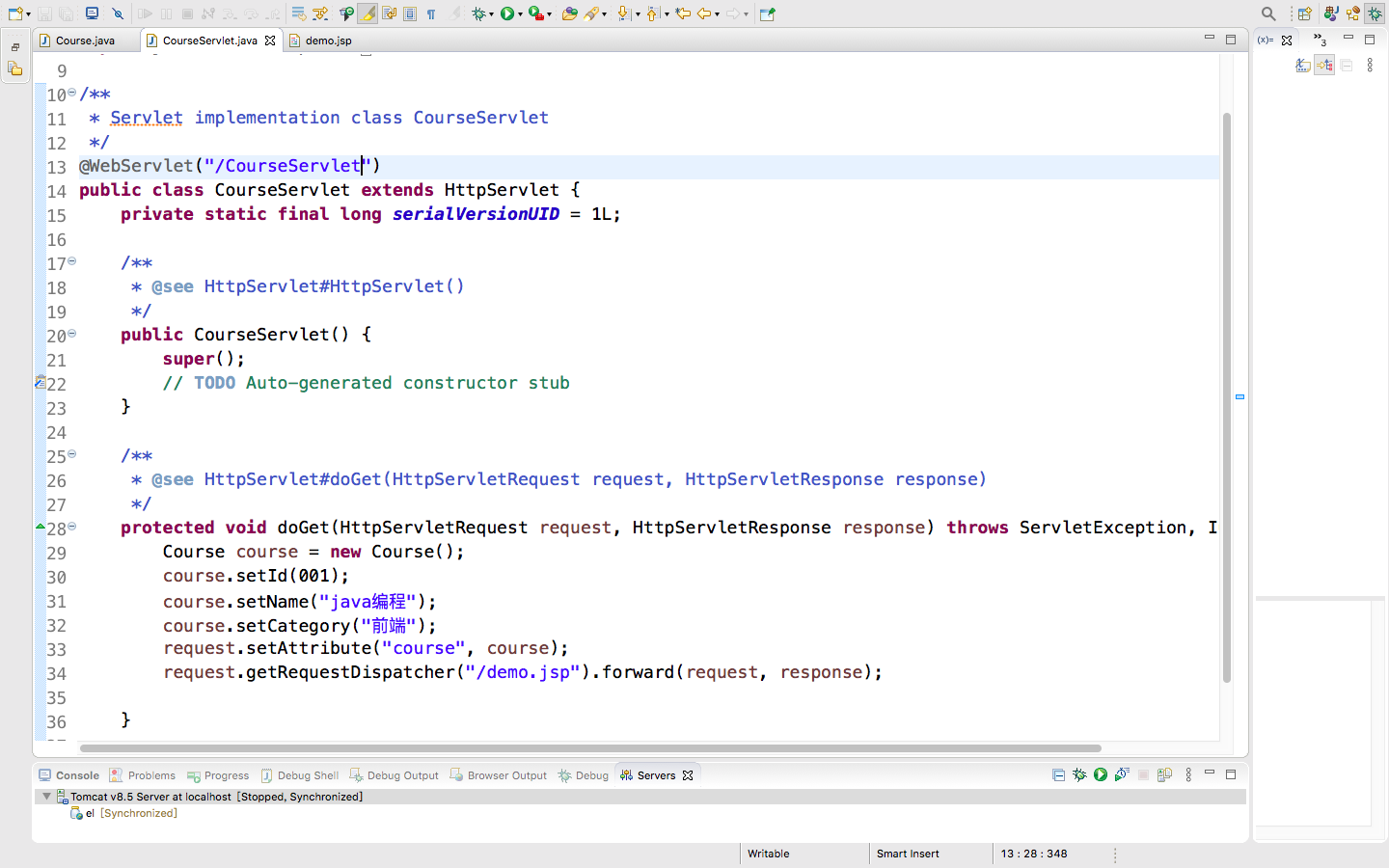Image resolution: width=1389 pixels, height=868 pixels.
Task: Open the Variables view menu
Action: (1370, 66)
